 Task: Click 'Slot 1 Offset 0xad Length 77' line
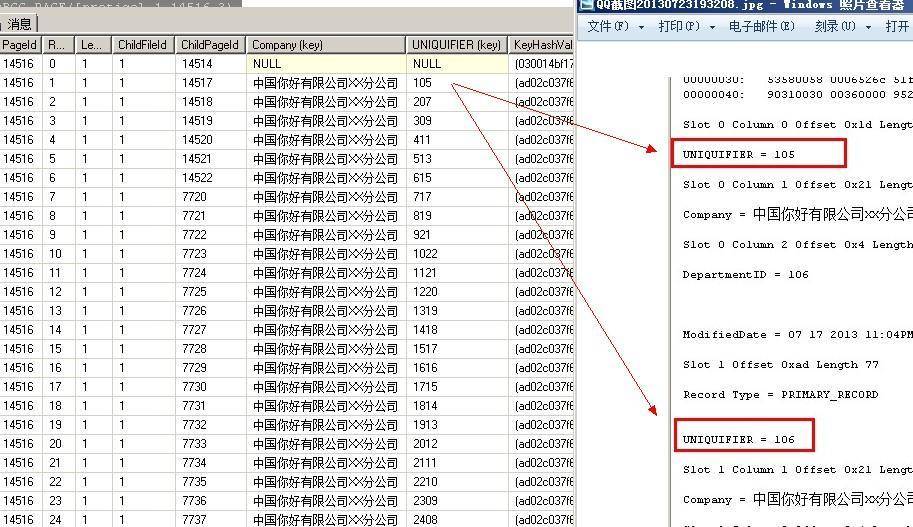click(x=780, y=365)
